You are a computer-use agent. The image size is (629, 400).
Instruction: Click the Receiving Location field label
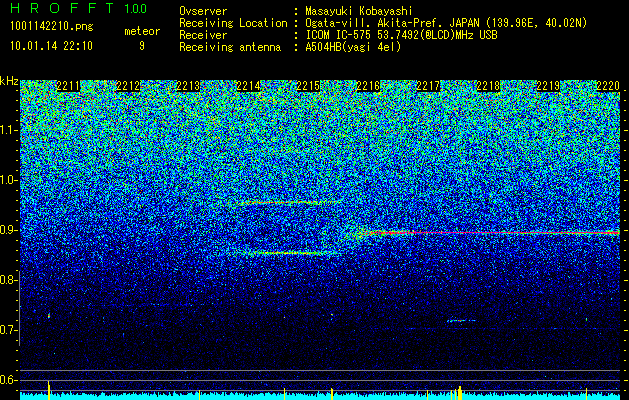click(233, 23)
